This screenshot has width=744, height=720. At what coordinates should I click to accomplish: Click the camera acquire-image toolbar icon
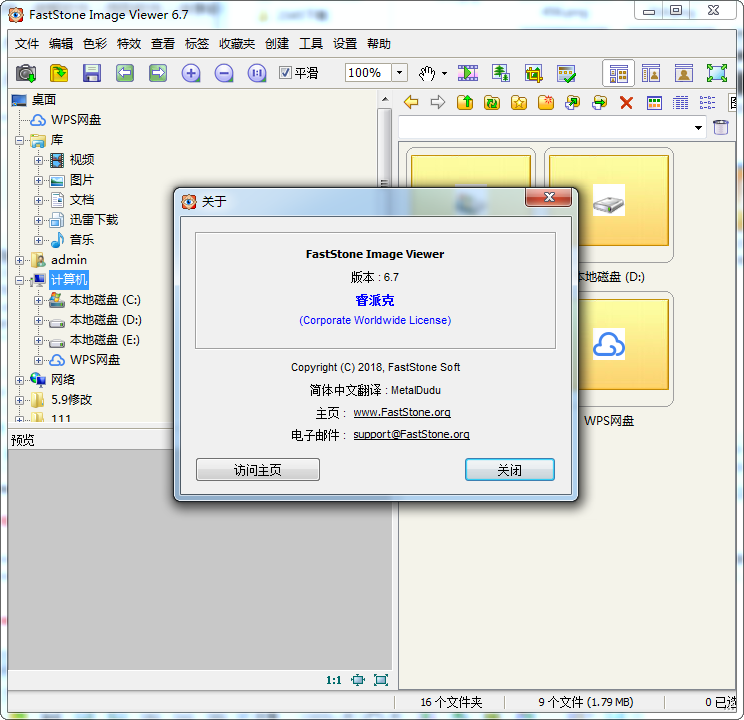pos(26,73)
